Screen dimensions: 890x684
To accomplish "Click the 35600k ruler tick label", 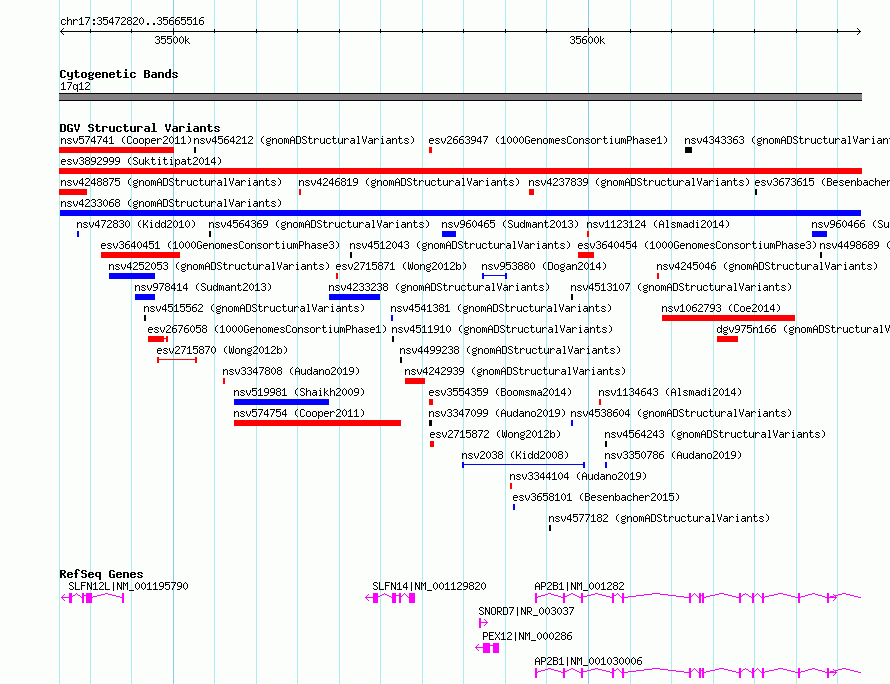I will (587, 40).
